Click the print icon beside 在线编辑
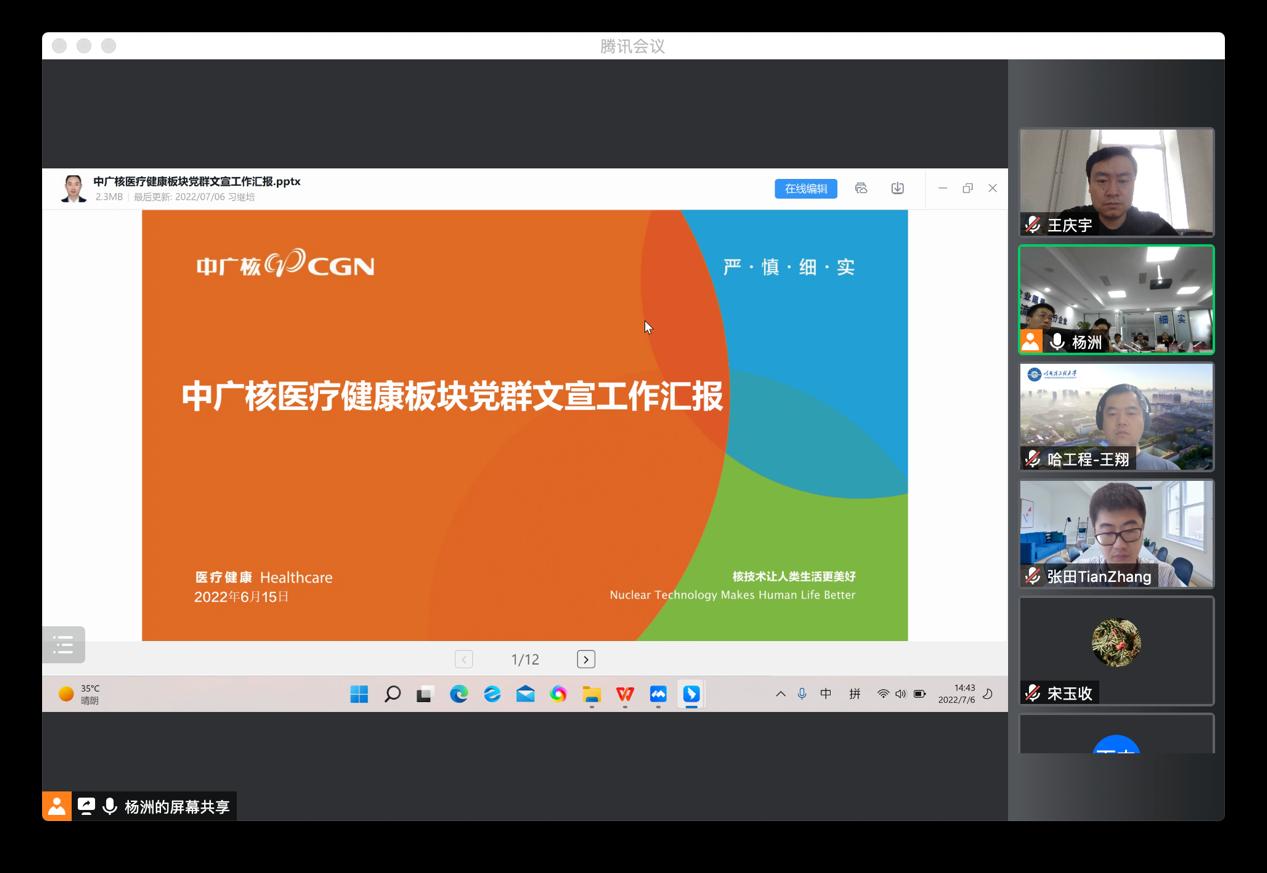 [x=861, y=188]
